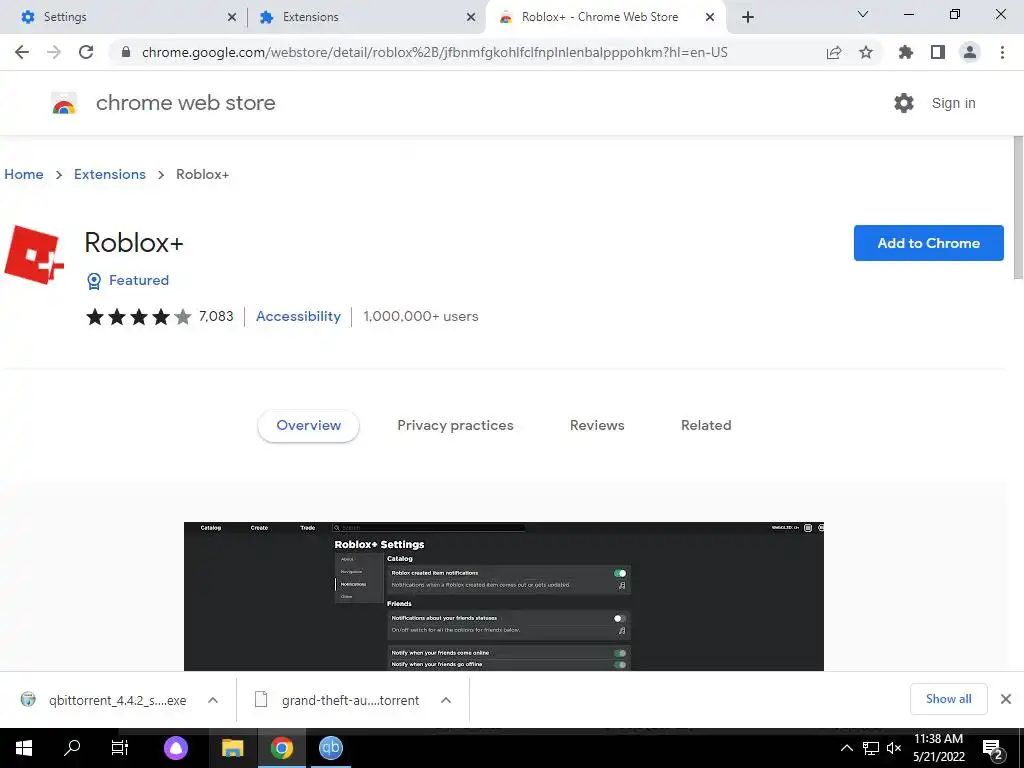Image resolution: width=1024 pixels, height=768 pixels.
Task: Click the Chrome icon in the taskbar
Action: 281,748
